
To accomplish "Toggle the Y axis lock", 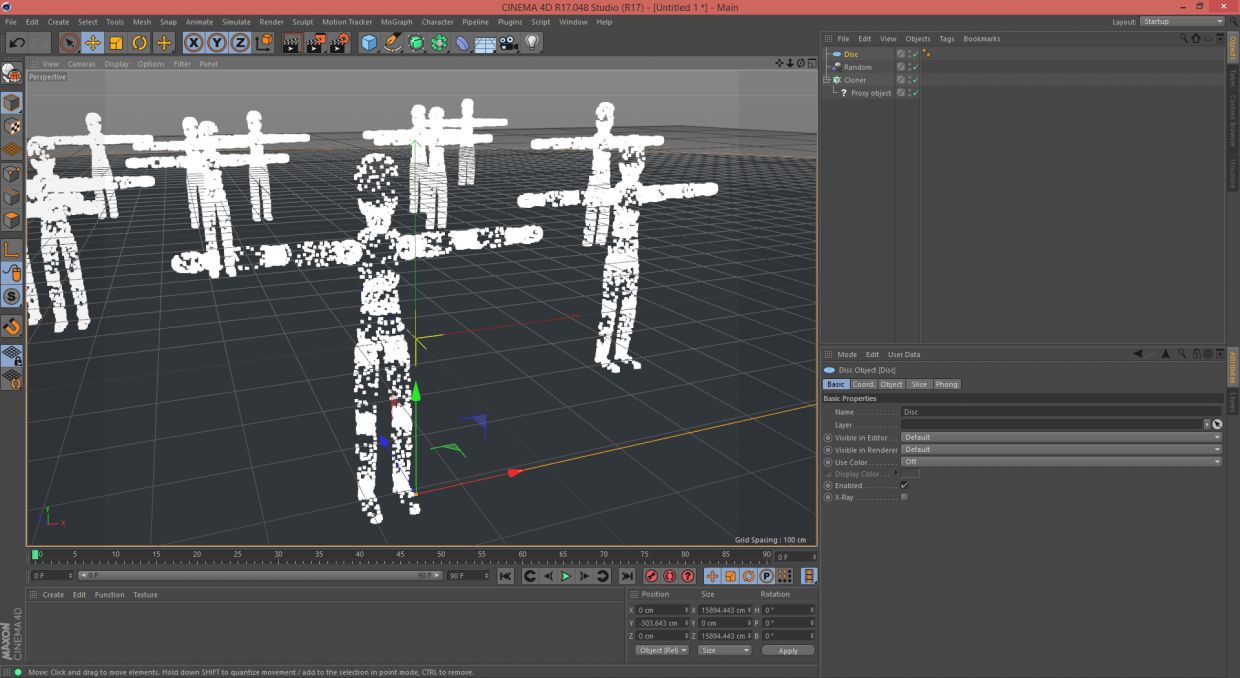I will [217, 43].
